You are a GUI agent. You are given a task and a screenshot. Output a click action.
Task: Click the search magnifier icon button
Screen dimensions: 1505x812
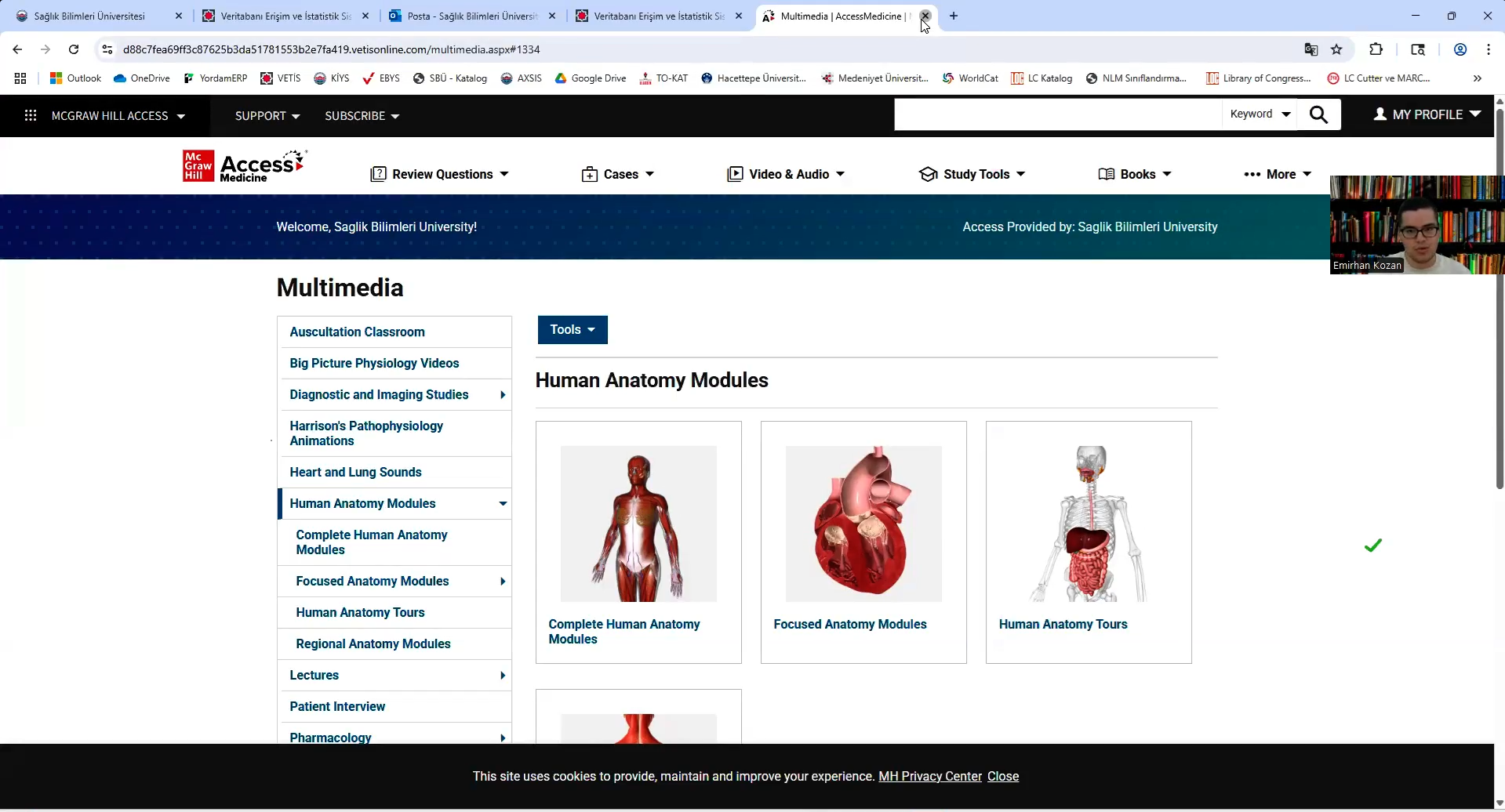[1318, 115]
